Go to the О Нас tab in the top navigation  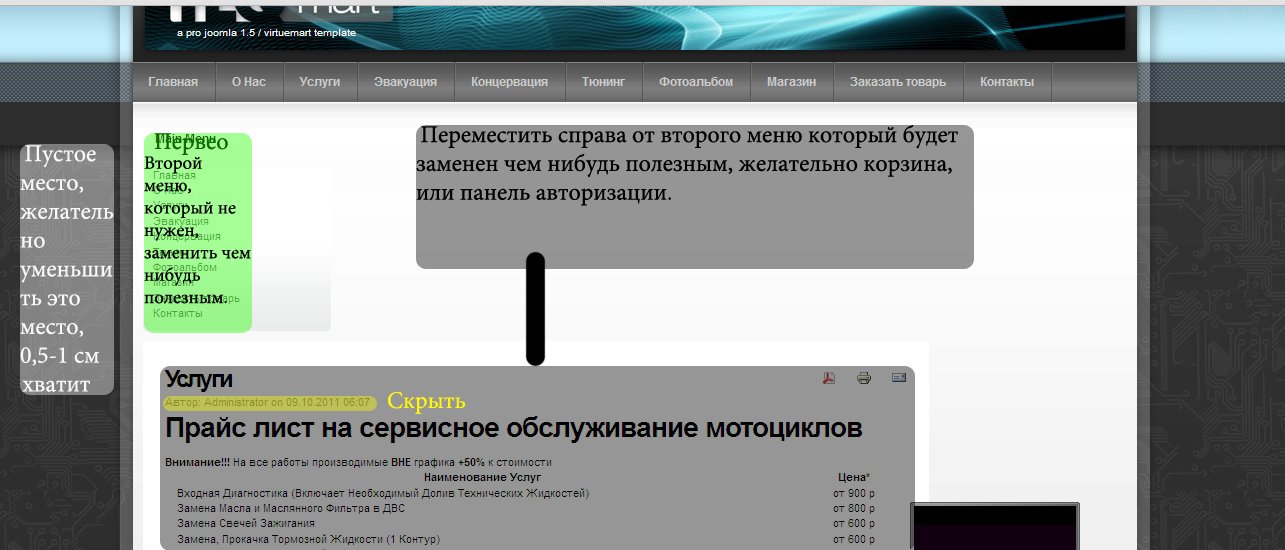pos(249,82)
